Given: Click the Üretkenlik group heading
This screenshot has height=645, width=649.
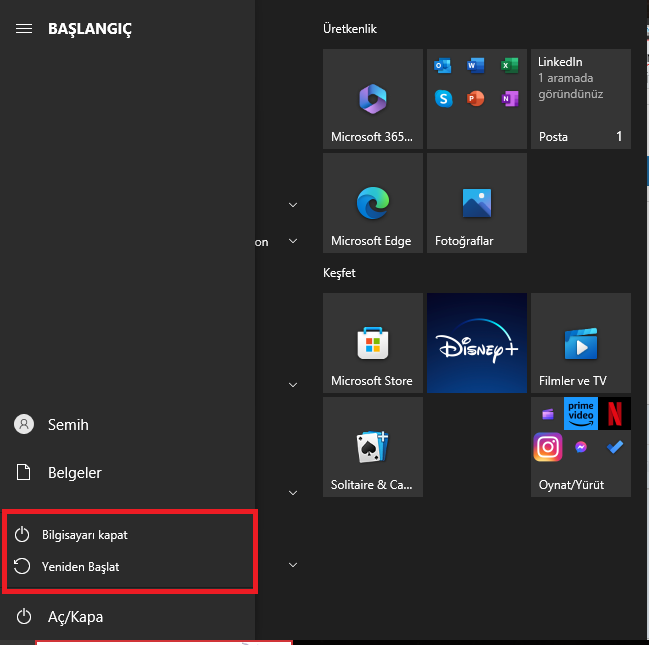Looking at the screenshot, I should point(350,29).
